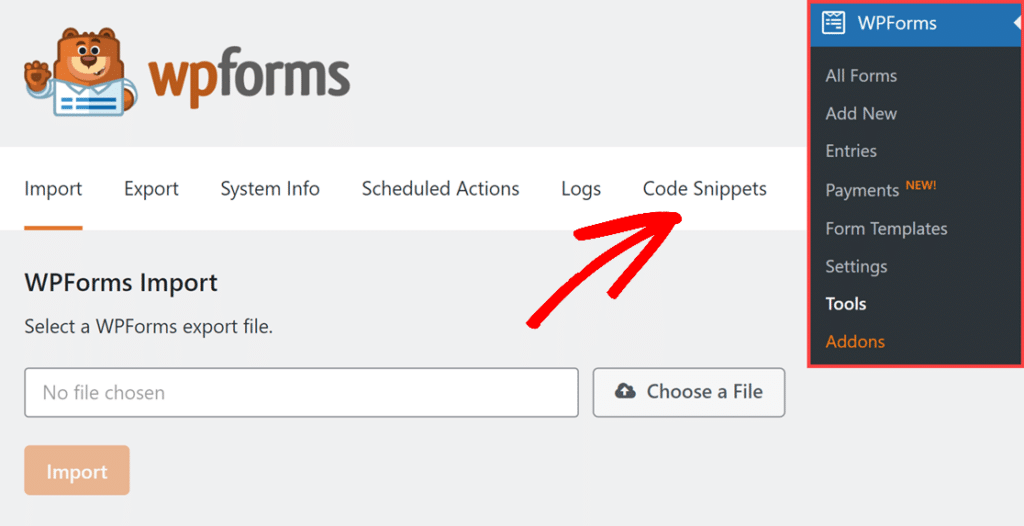Click the cloud upload icon in Choose a File
This screenshot has height=526, width=1024.
pyautogui.click(x=626, y=391)
